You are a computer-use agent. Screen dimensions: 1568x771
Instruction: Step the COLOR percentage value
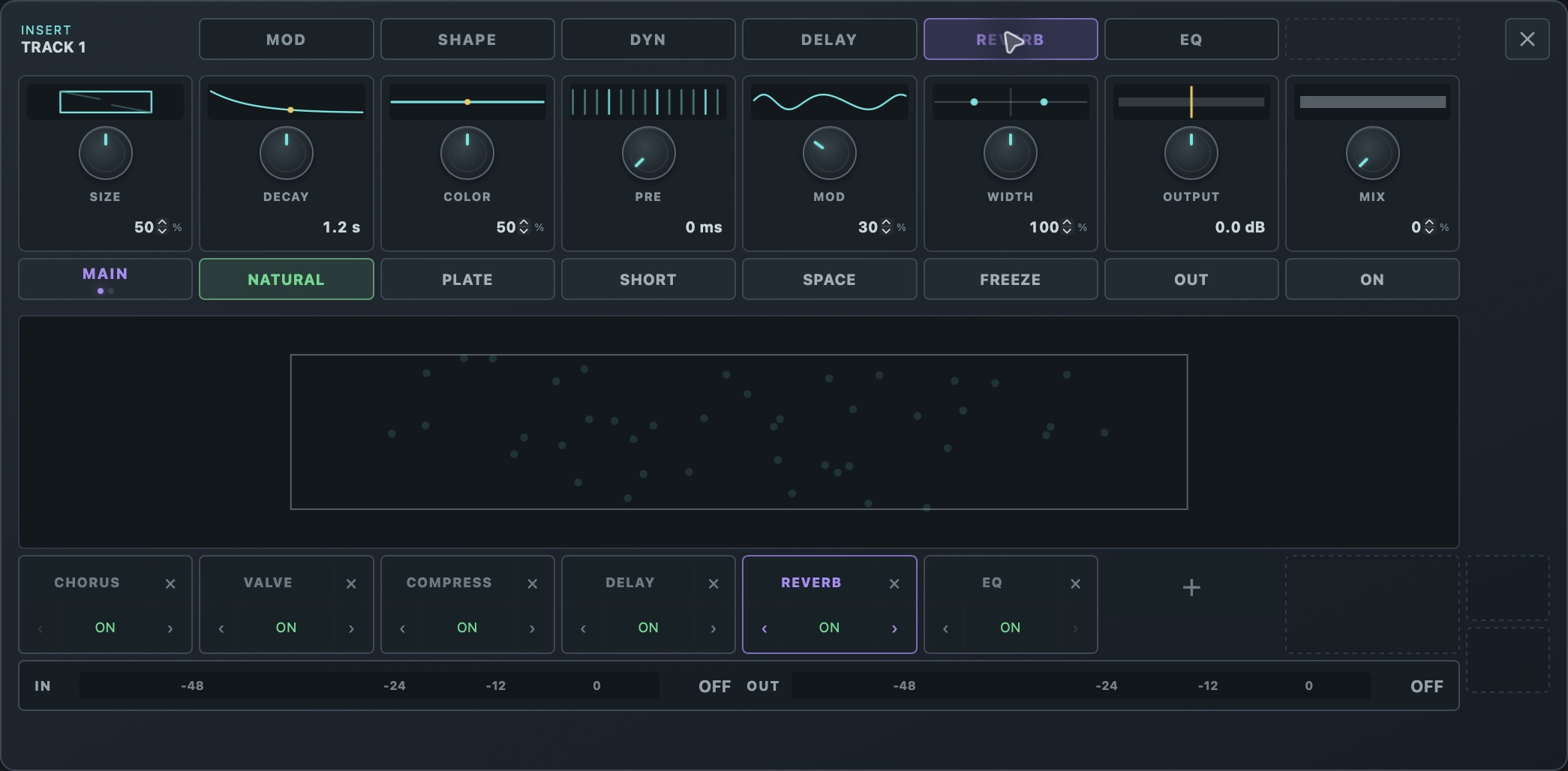[524, 226]
